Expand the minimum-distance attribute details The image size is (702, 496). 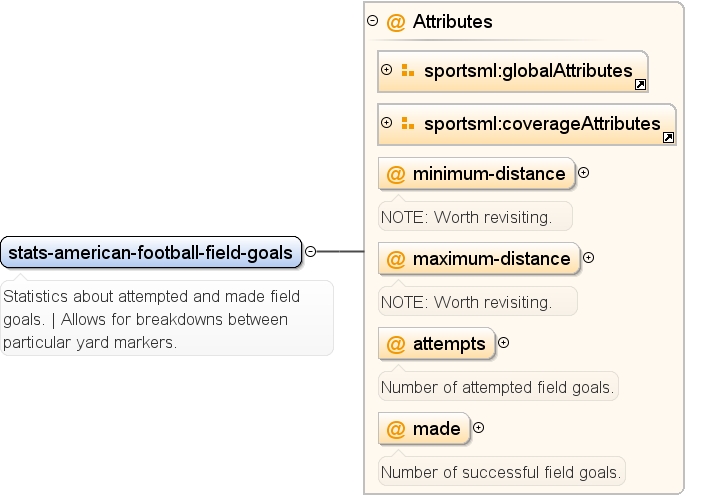pyautogui.click(x=583, y=173)
